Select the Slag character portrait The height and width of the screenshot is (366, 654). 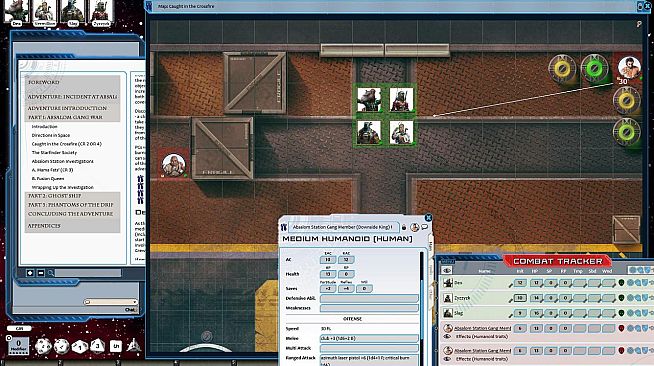(x=73, y=12)
